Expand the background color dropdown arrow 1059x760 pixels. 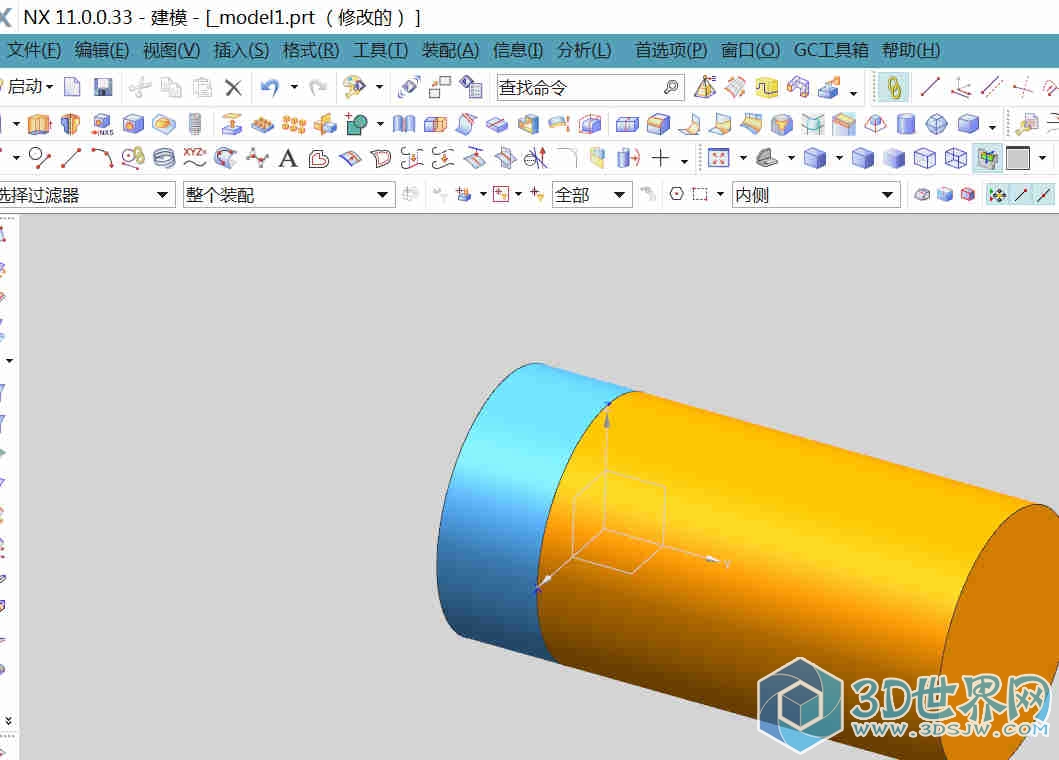click(1043, 158)
